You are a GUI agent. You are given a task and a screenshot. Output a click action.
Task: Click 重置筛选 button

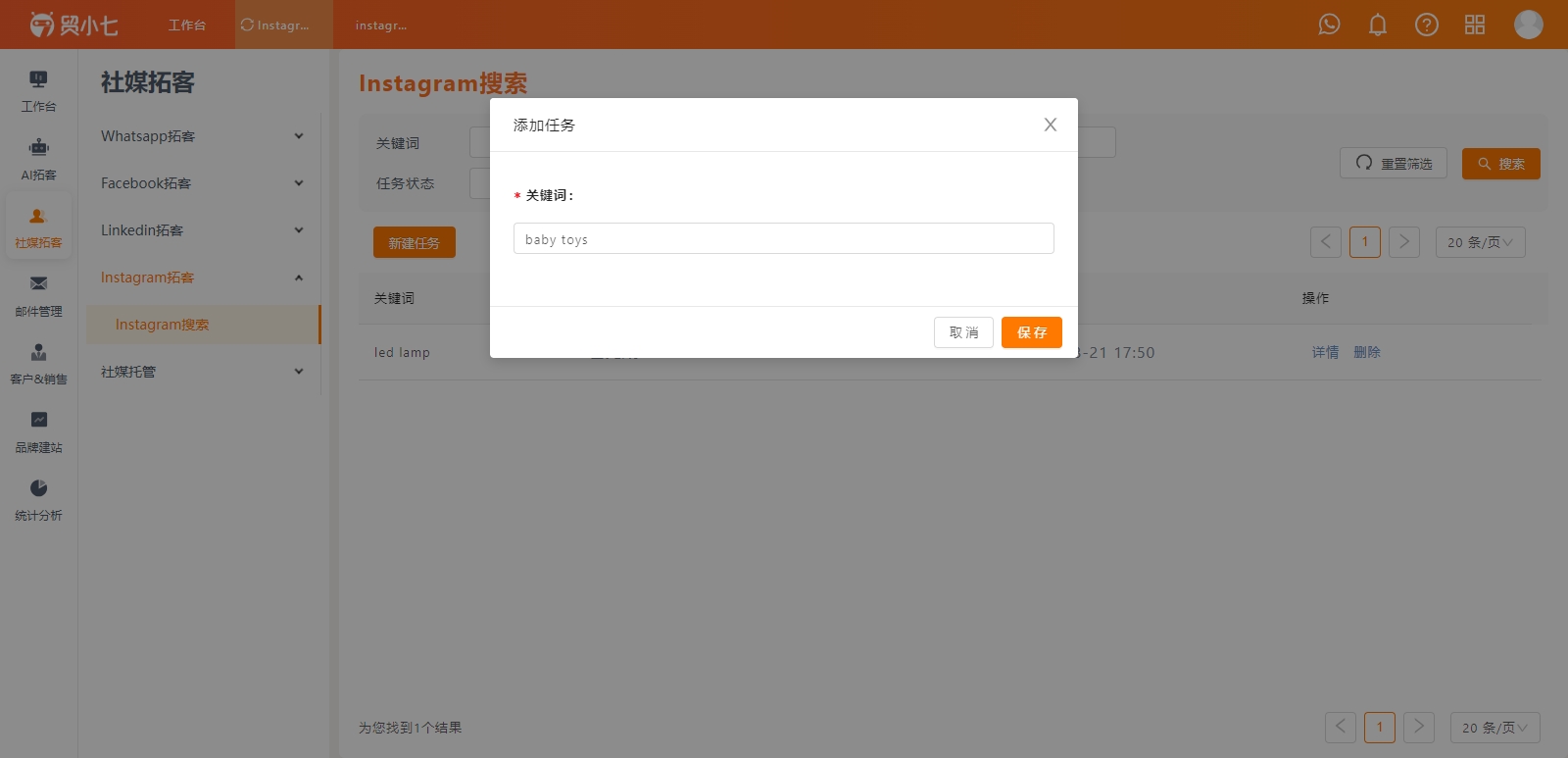[1394, 164]
